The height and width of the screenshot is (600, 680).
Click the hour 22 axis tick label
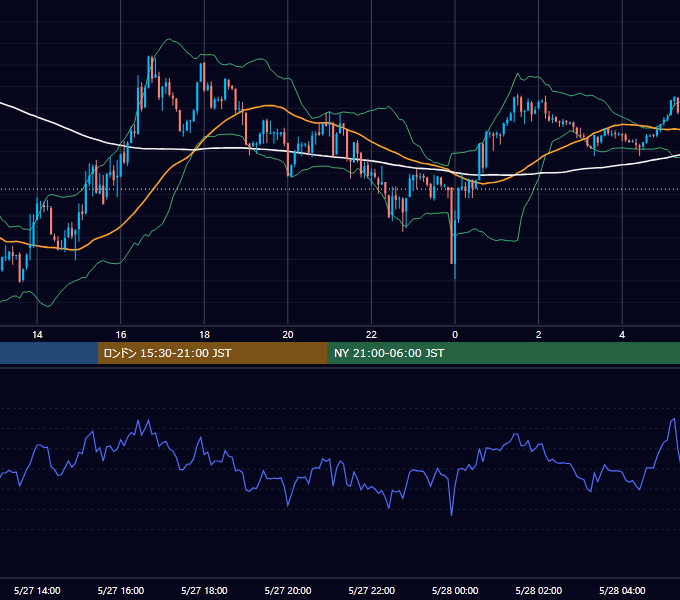pyautogui.click(x=372, y=335)
